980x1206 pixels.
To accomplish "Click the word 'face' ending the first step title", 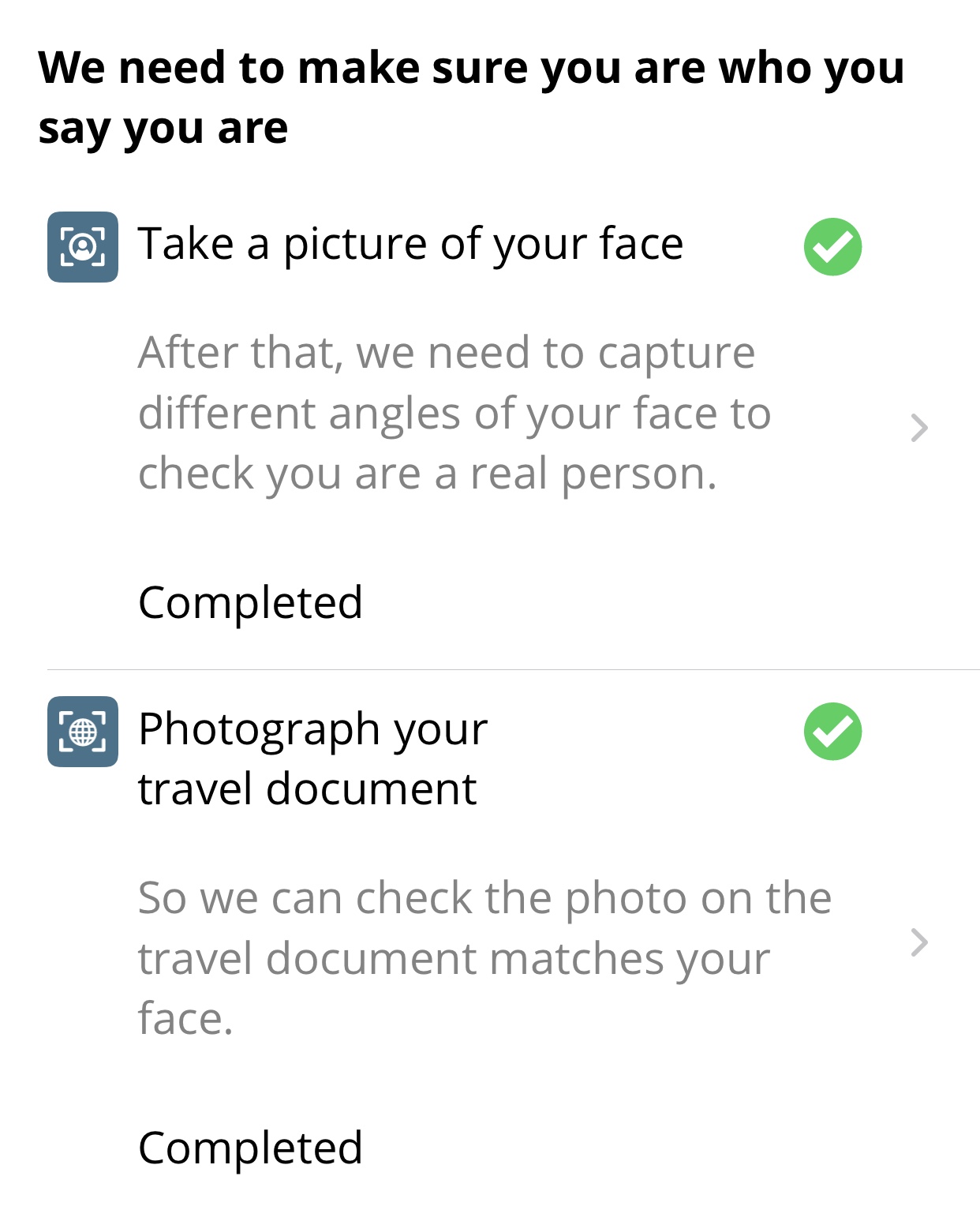I will (x=641, y=243).
